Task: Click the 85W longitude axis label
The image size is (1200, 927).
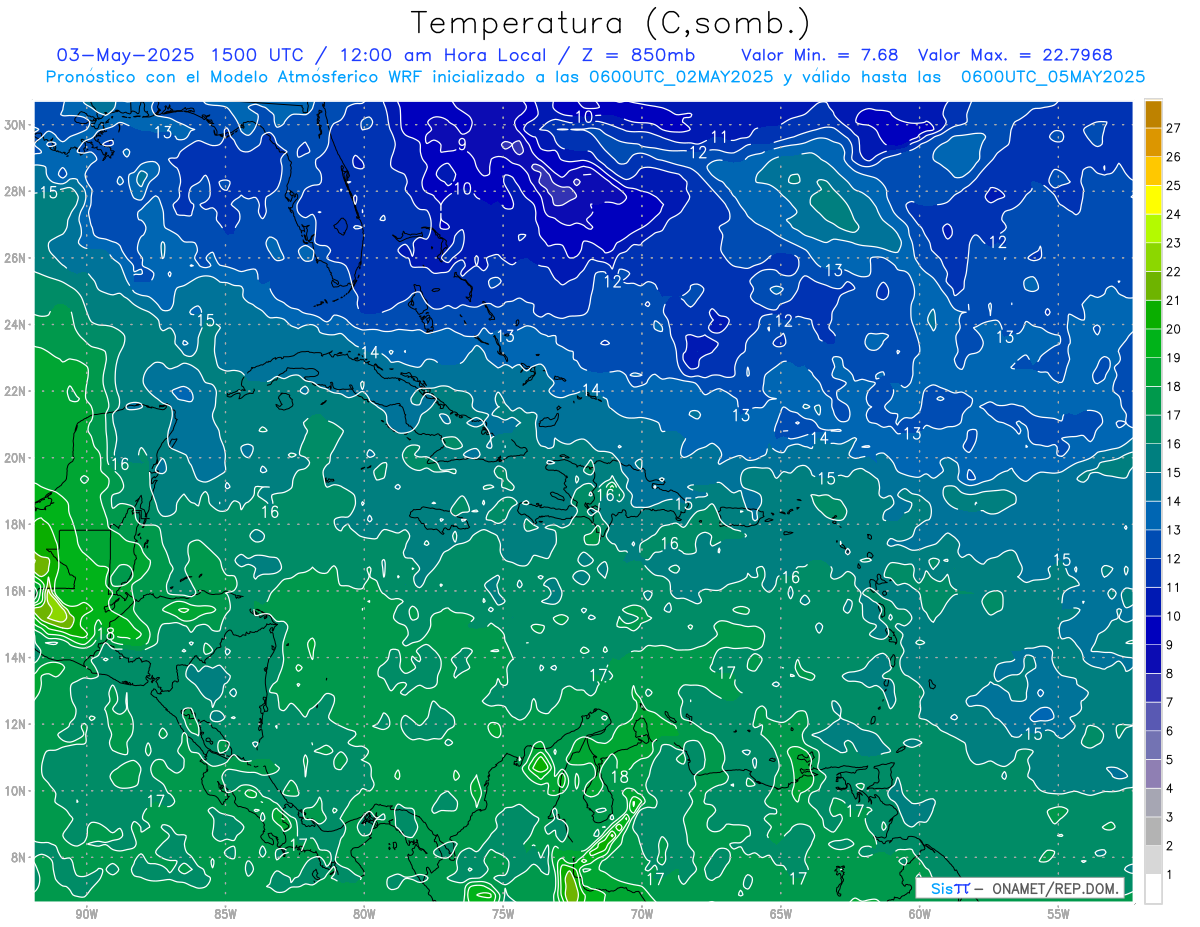Action: click(x=225, y=915)
